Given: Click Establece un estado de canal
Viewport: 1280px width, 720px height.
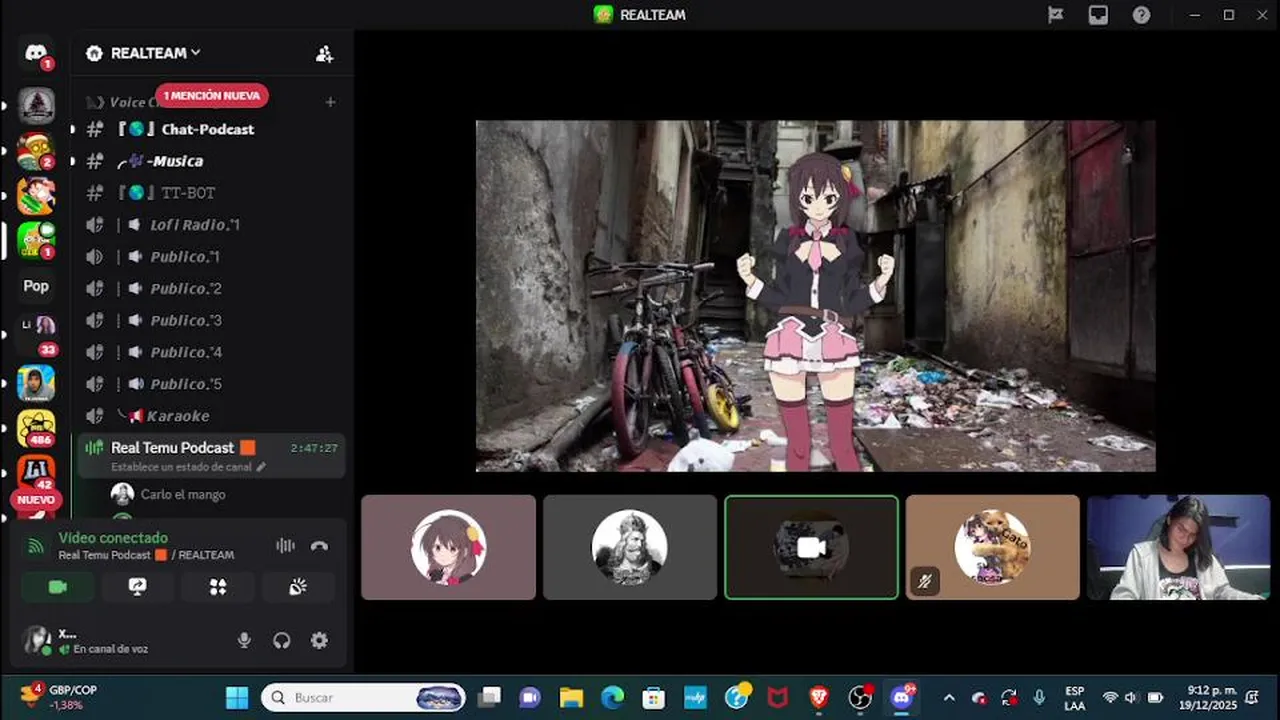Looking at the screenshot, I should [x=182, y=467].
